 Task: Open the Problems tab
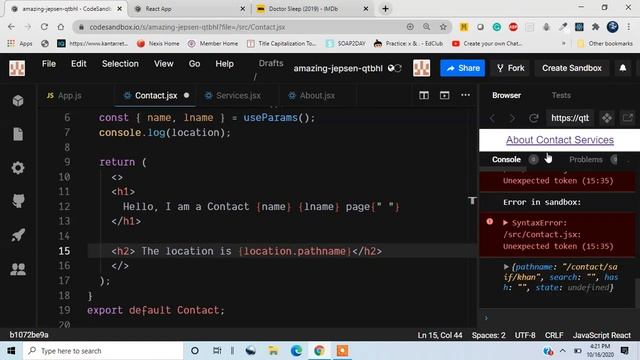point(586,160)
